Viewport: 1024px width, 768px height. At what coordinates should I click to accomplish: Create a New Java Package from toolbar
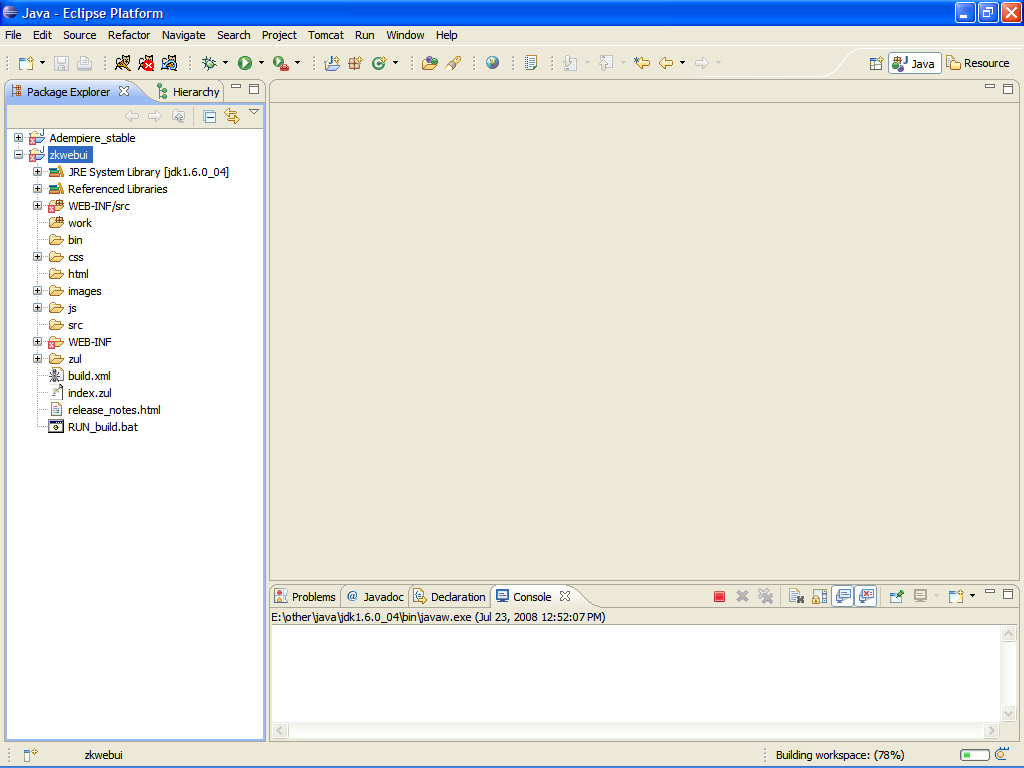(355, 63)
